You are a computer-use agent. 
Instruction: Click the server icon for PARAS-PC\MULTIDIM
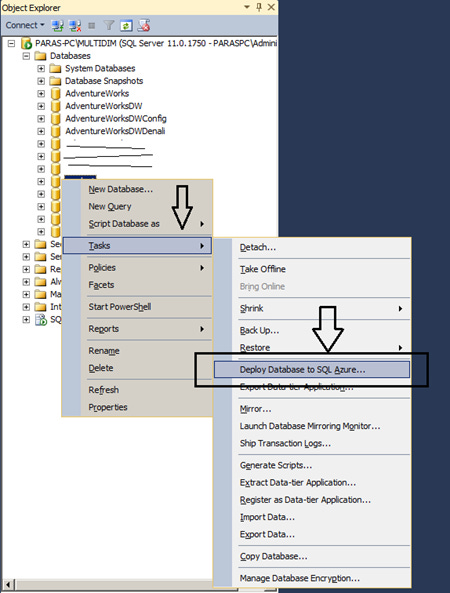coord(26,43)
